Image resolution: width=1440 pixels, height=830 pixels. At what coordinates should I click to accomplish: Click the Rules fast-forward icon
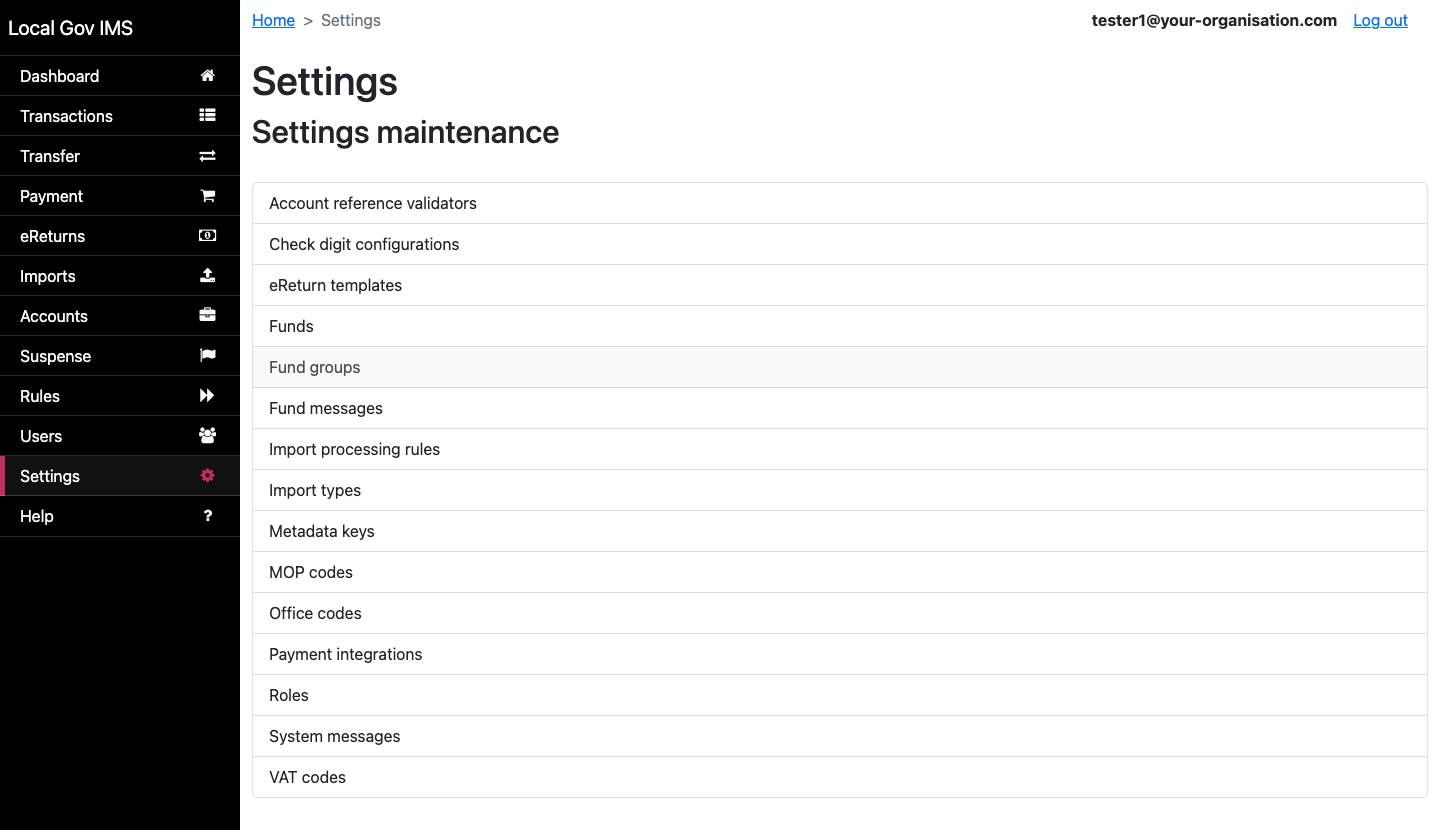207,395
